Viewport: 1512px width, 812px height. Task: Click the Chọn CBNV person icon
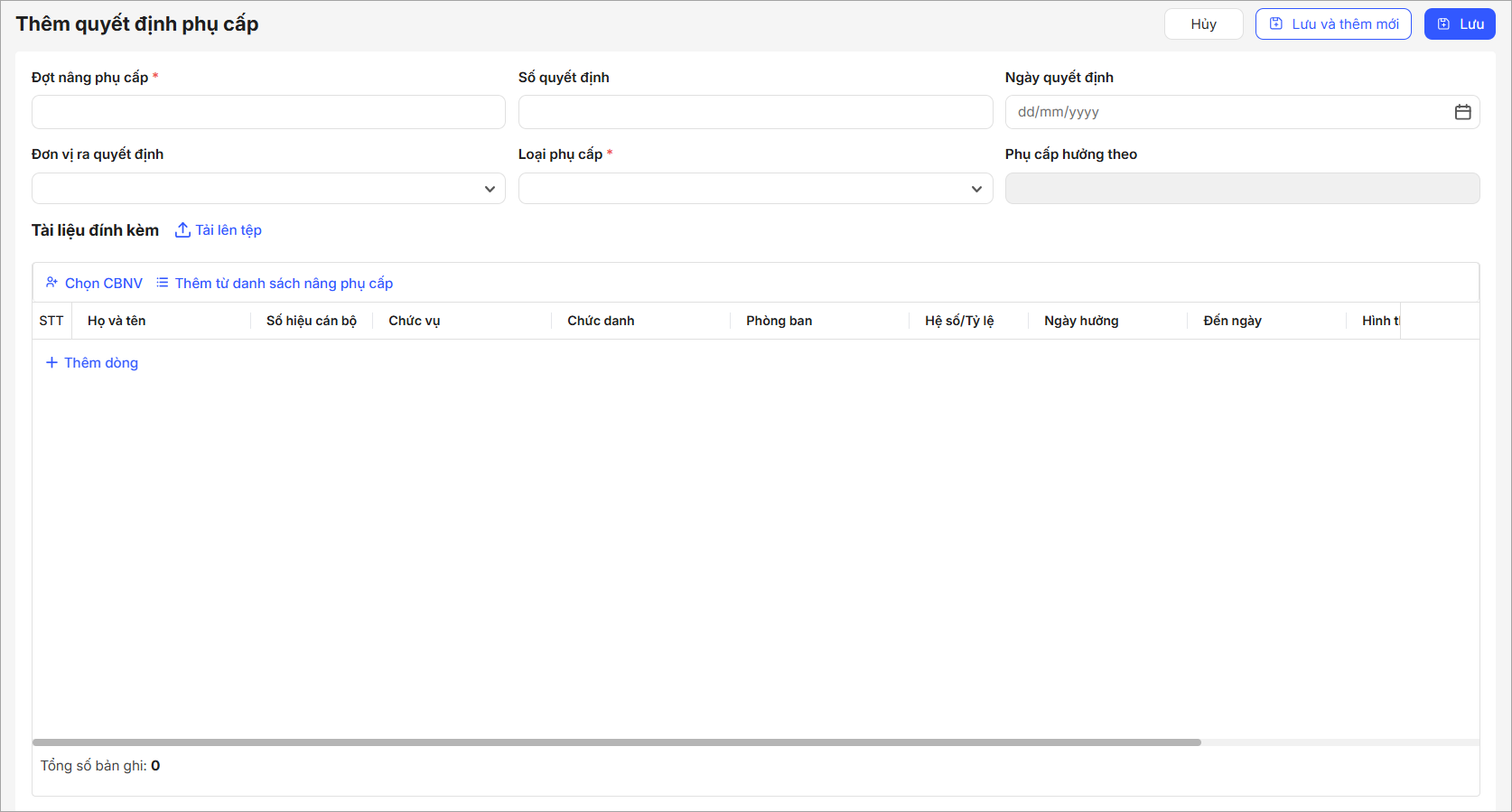[52, 283]
